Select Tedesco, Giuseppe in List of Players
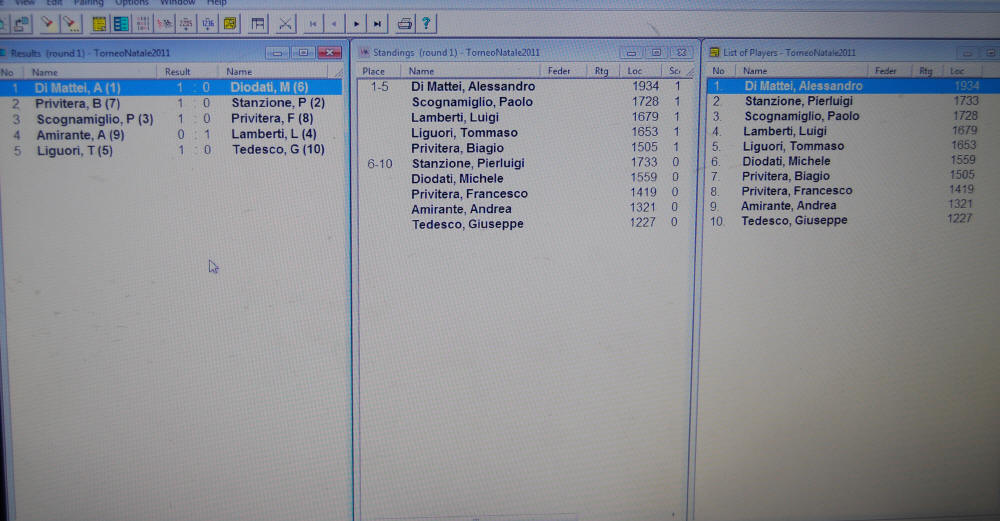The width and height of the screenshot is (1000, 521). tap(794, 221)
